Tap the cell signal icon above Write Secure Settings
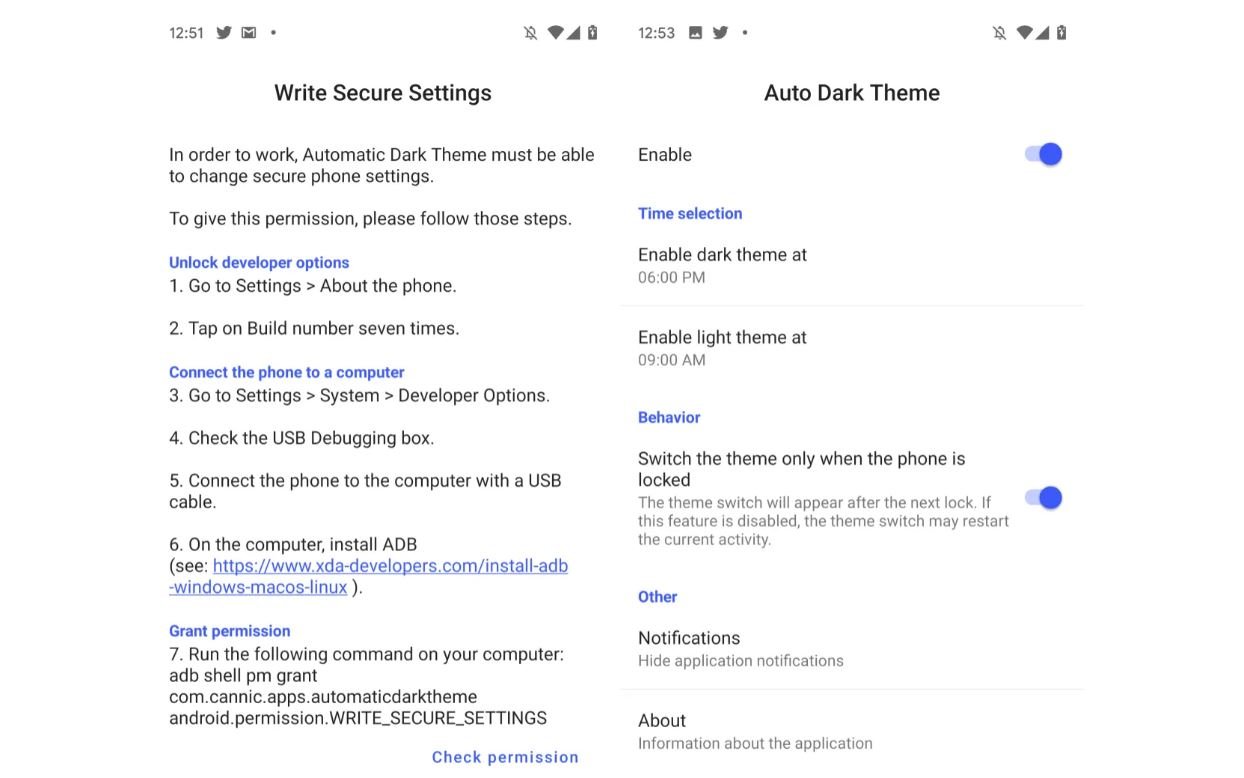Image resolution: width=1244 pixels, height=778 pixels. coord(574,33)
